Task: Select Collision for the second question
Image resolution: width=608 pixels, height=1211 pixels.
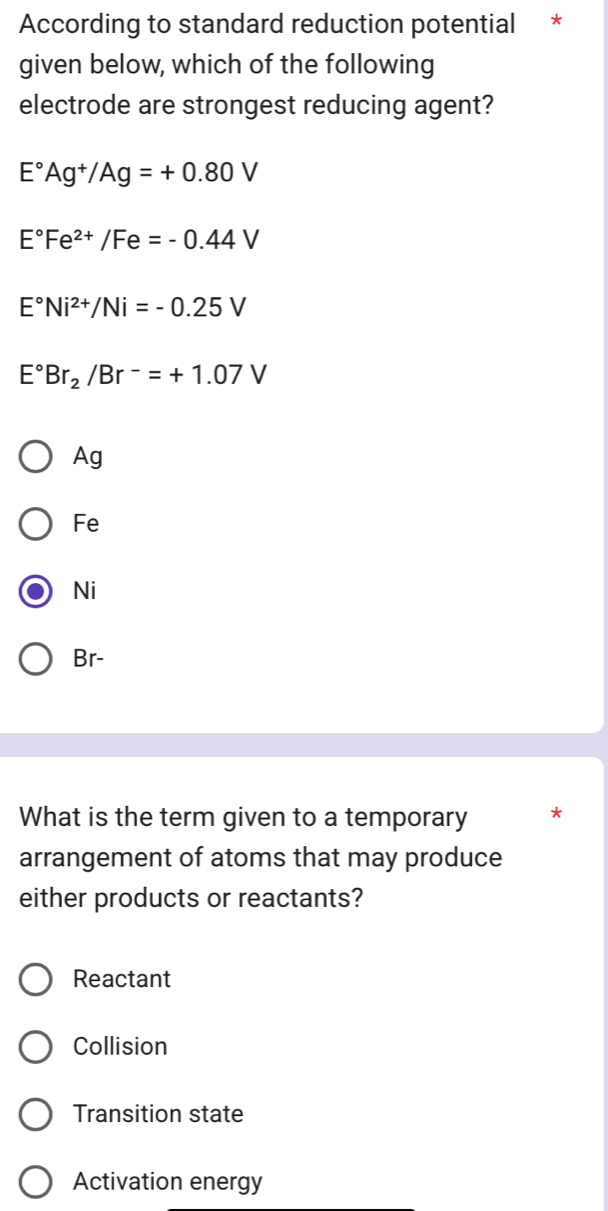Action: (x=36, y=1047)
